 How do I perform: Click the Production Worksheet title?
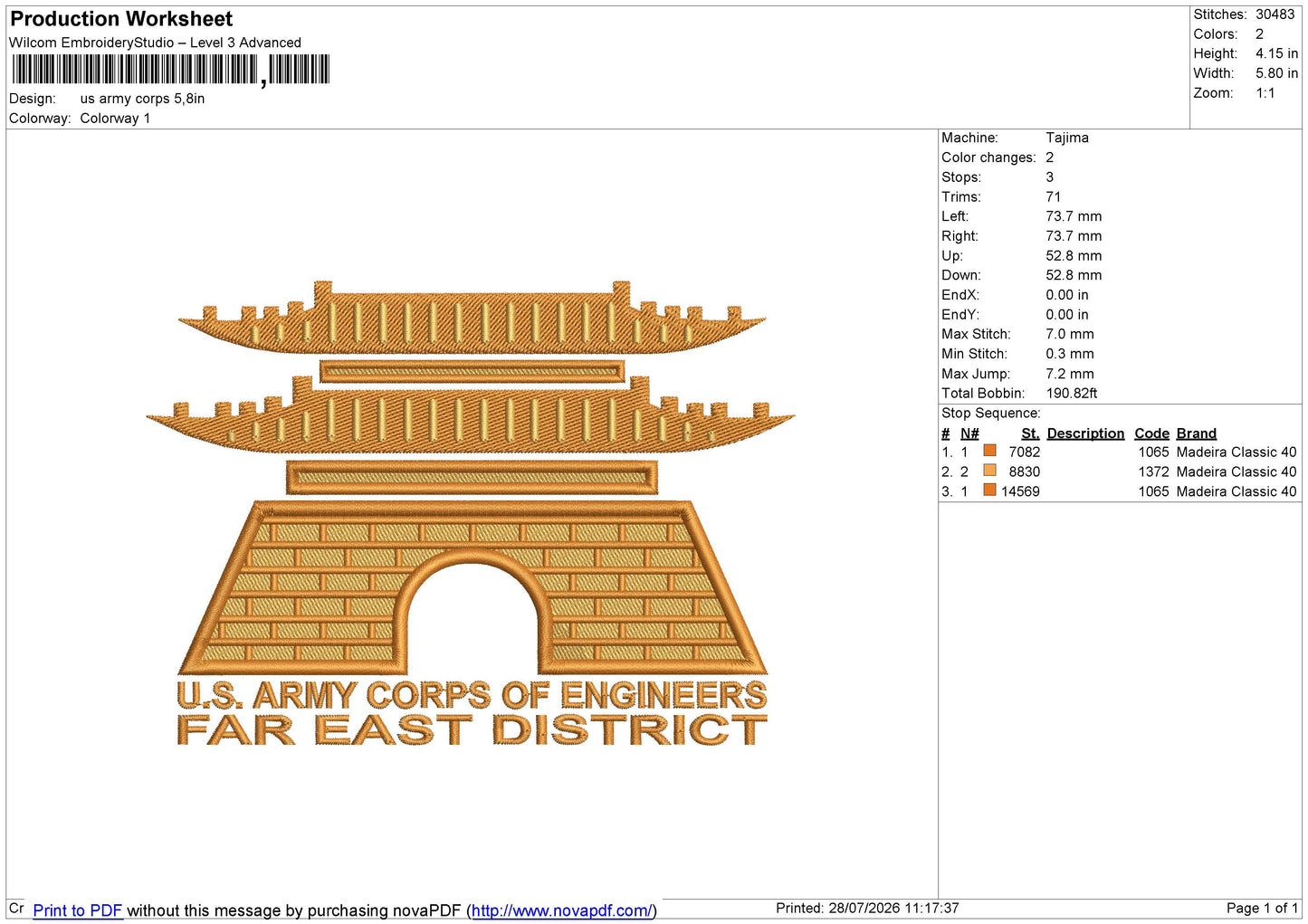click(x=121, y=19)
